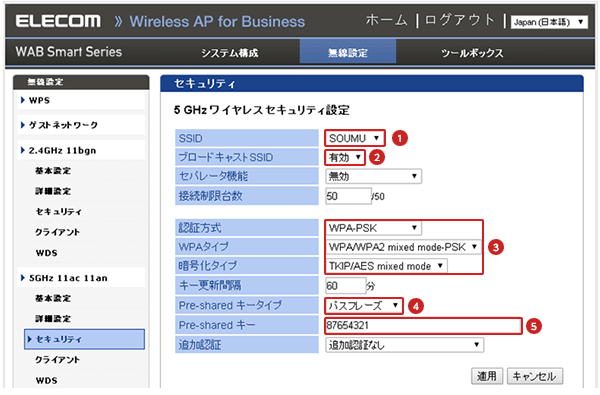Open the ブロードキャストSSID dropdown
600x395 pixels.
(345, 157)
